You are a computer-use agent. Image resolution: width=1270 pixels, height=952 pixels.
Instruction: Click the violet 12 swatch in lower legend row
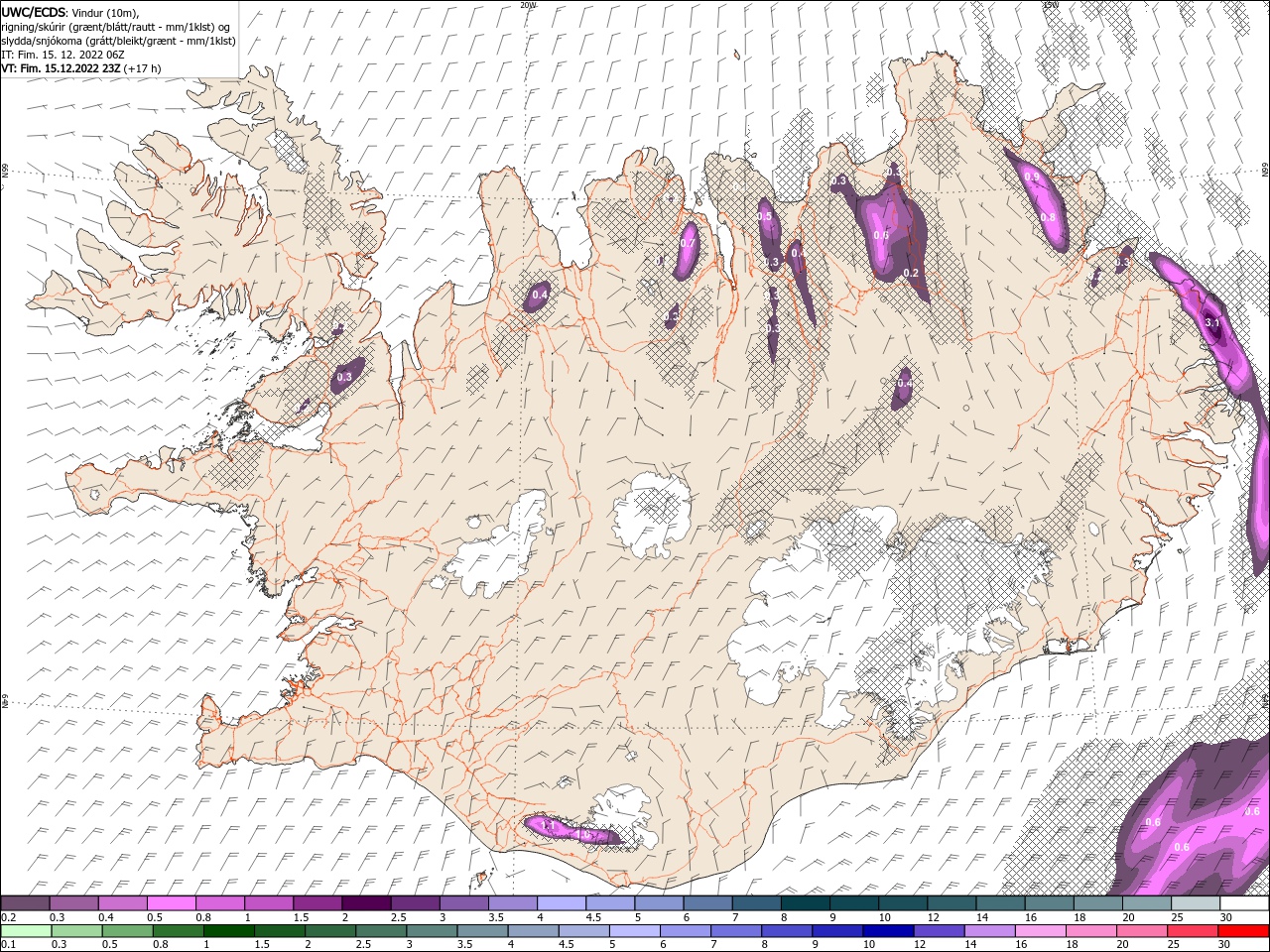point(941,931)
